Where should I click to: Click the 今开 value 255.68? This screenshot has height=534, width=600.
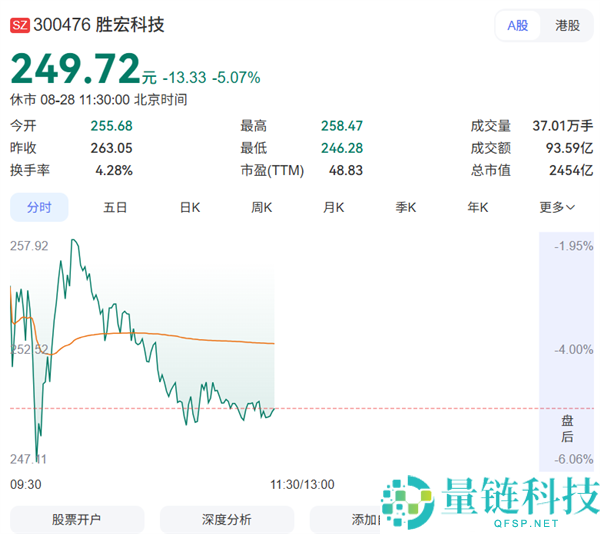pos(111,126)
